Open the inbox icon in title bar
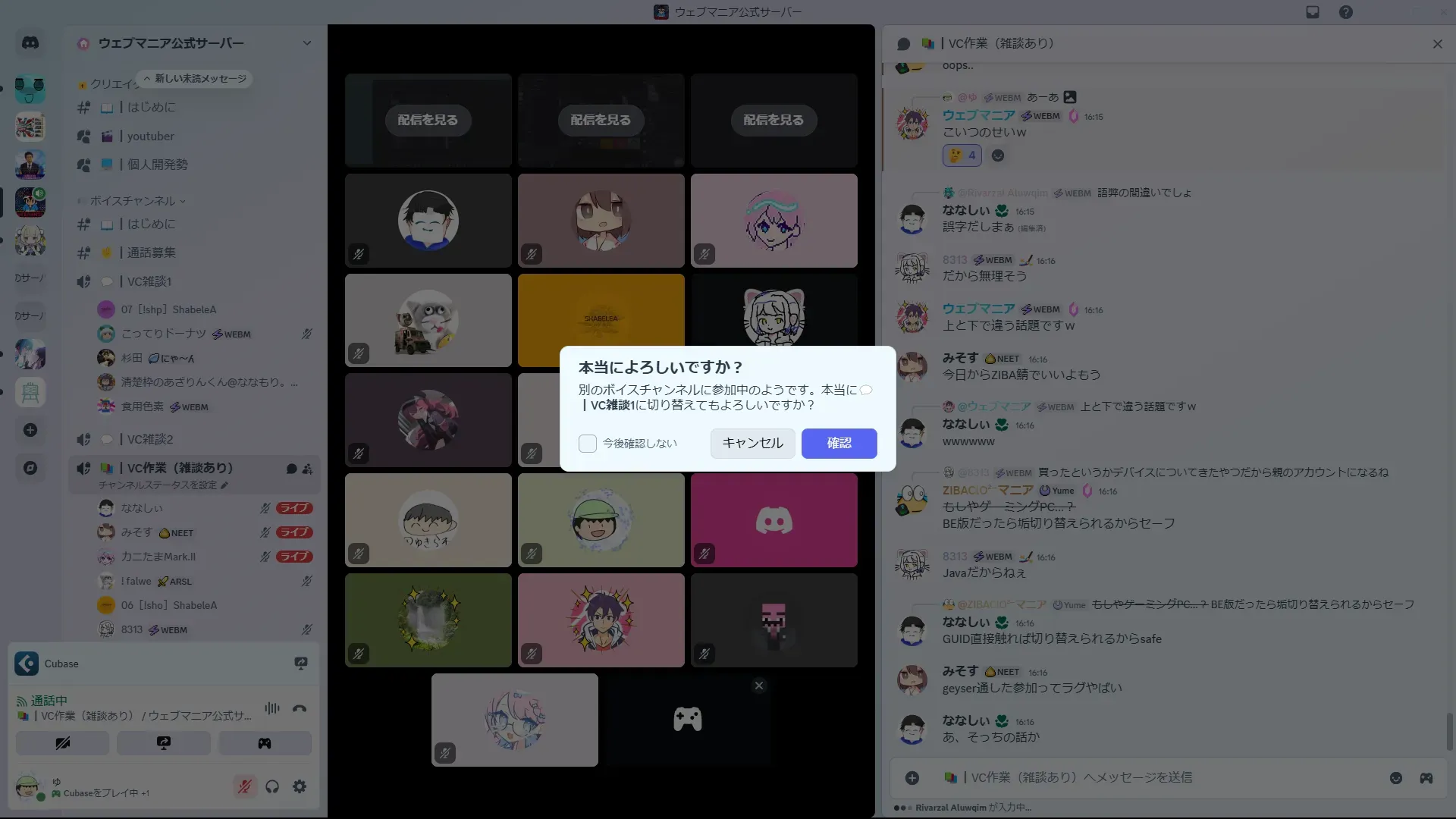1456x819 pixels. pyautogui.click(x=1313, y=12)
